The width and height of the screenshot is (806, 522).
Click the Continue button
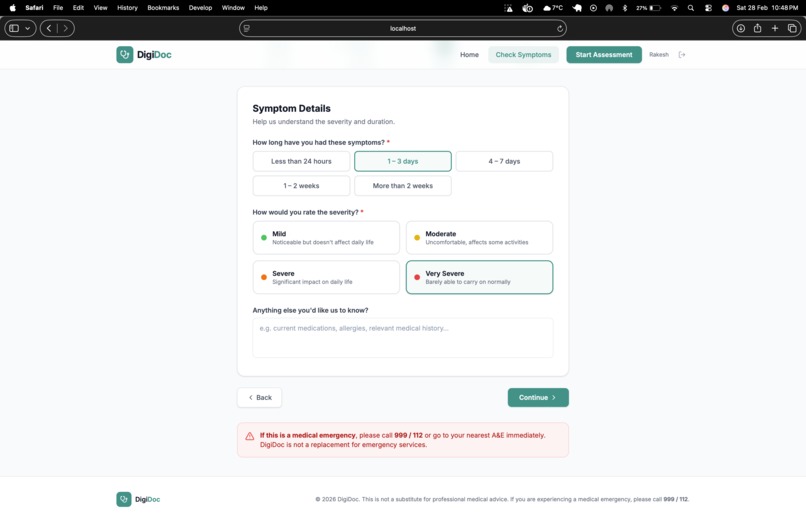[x=538, y=397]
